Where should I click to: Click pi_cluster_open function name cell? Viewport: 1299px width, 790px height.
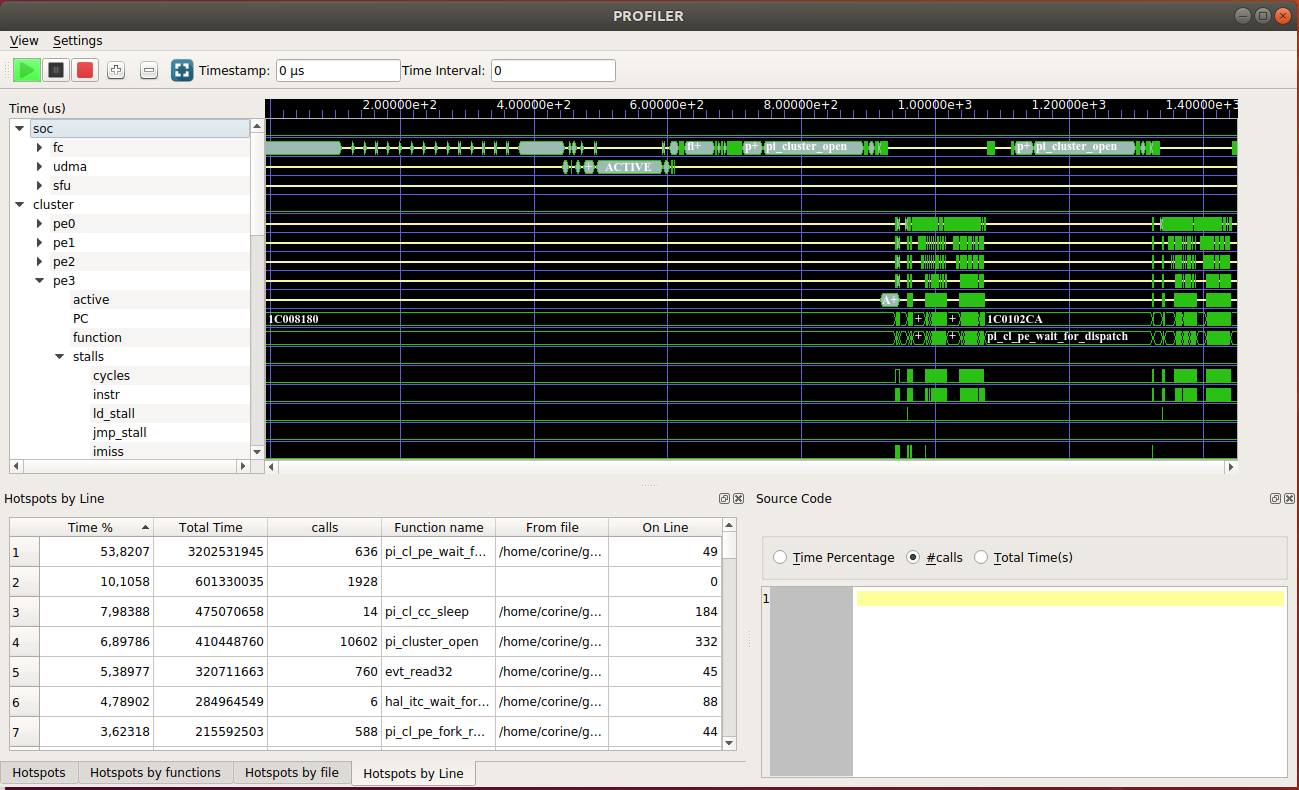tap(439, 642)
